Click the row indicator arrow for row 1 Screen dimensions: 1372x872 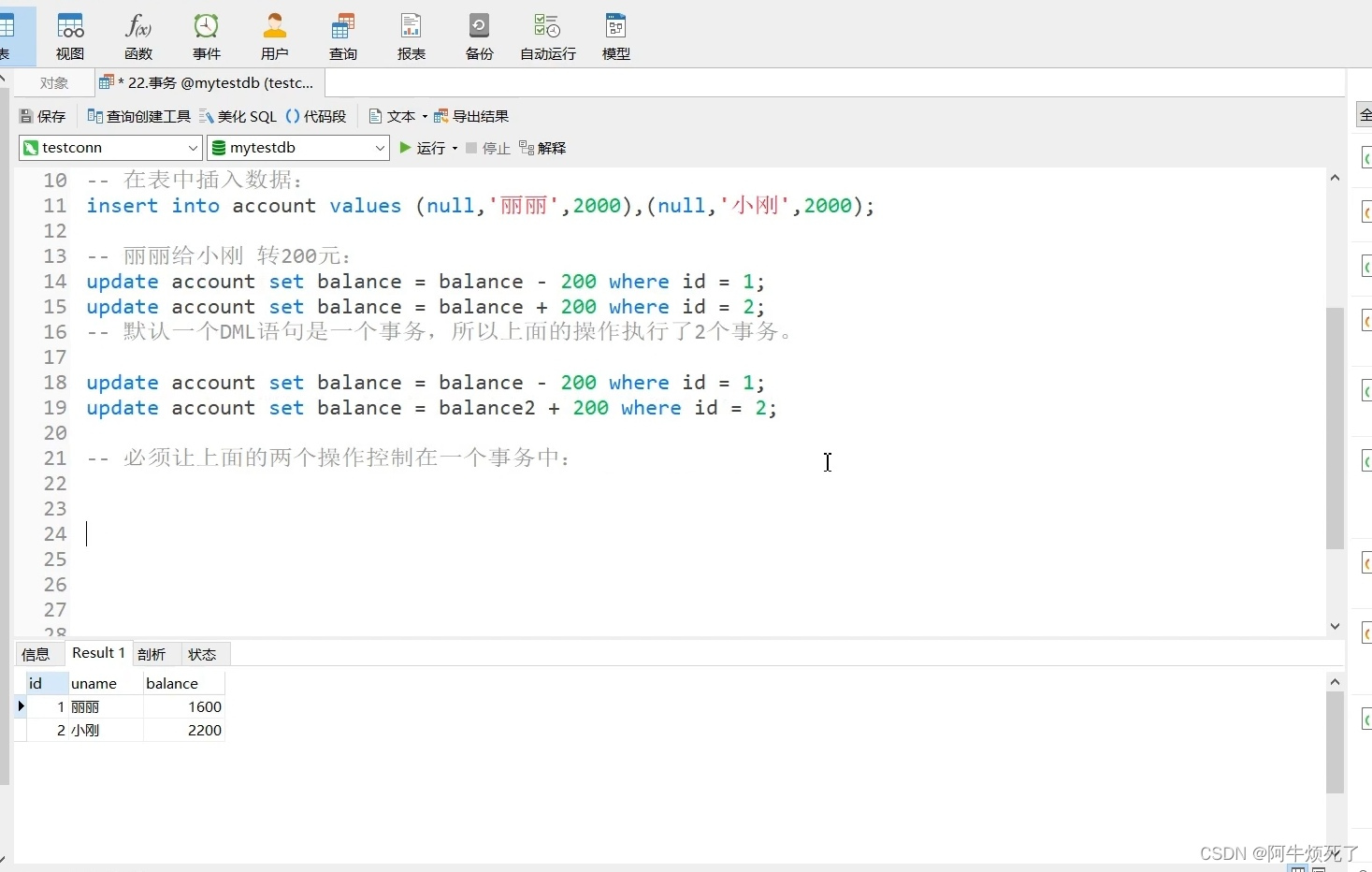[x=21, y=706]
